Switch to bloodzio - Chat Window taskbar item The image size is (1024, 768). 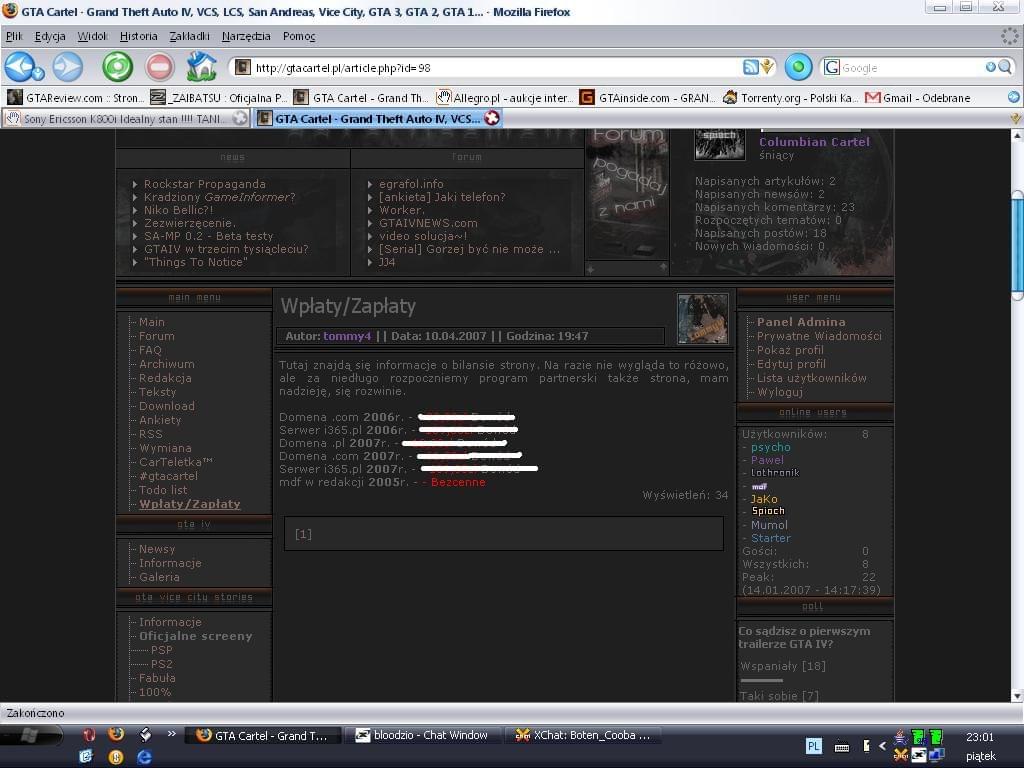click(422, 735)
